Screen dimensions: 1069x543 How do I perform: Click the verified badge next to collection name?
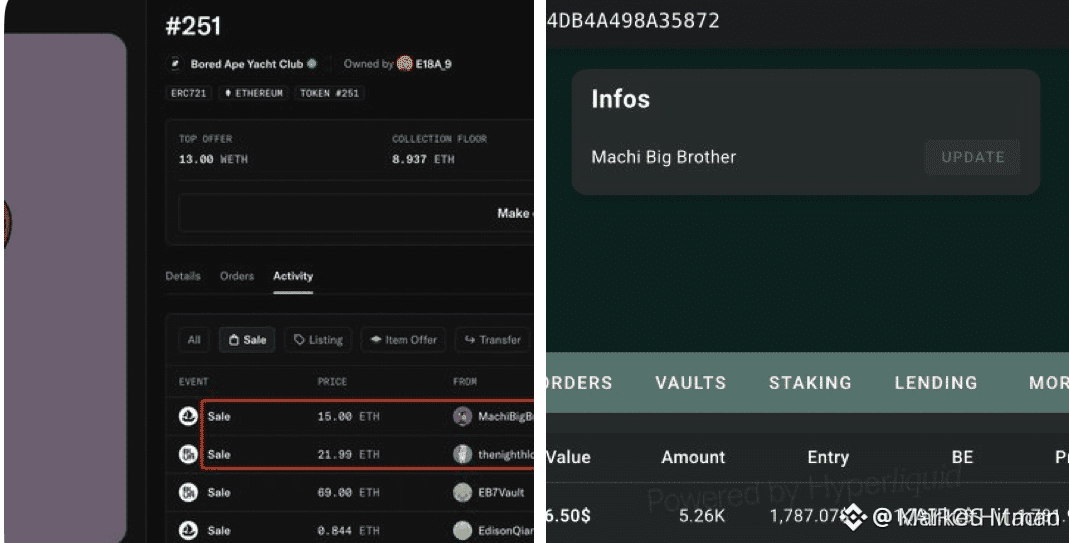(312, 63)
